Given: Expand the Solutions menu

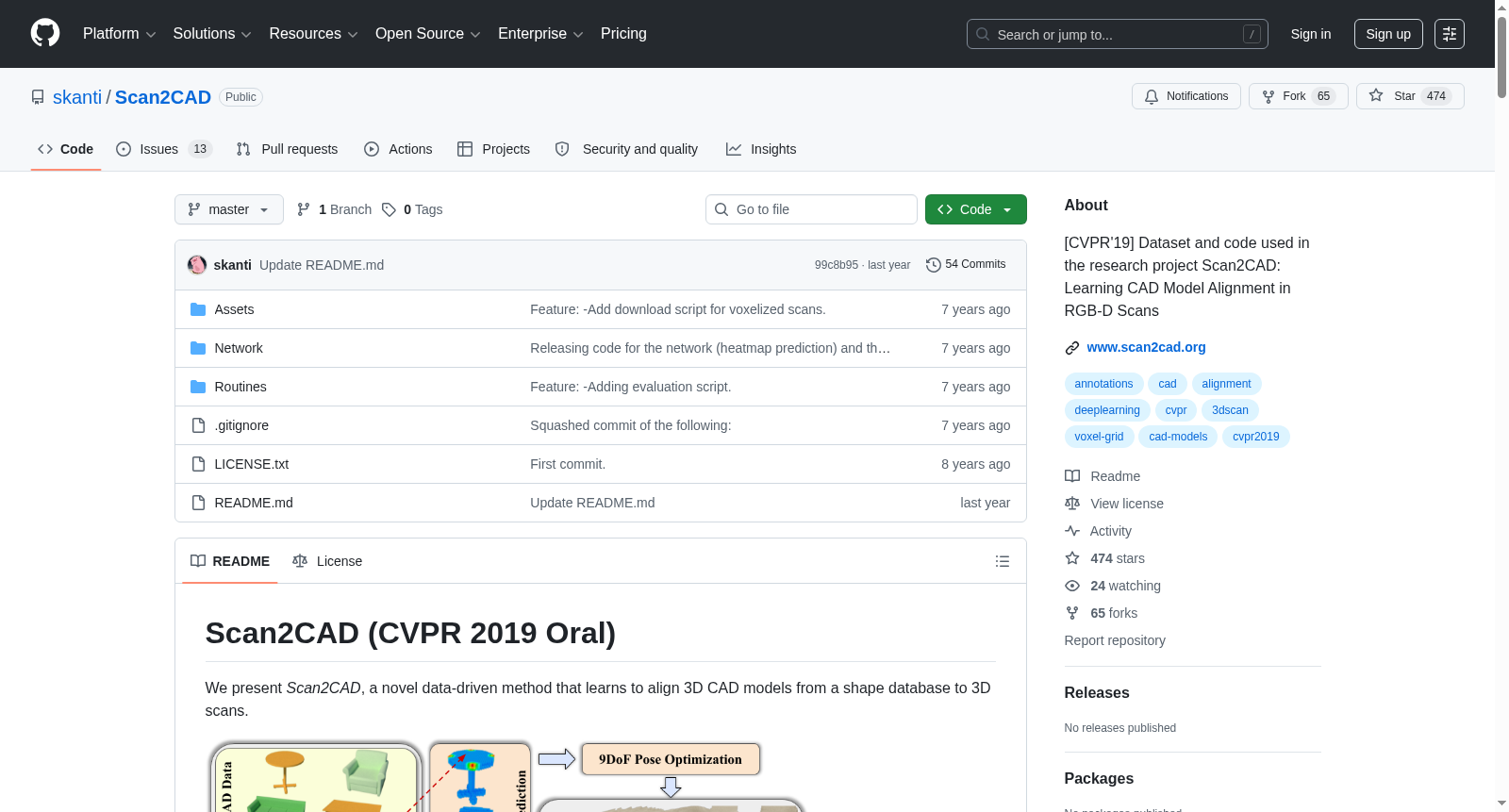Looking at the screenshot, I should pos(212,34).
